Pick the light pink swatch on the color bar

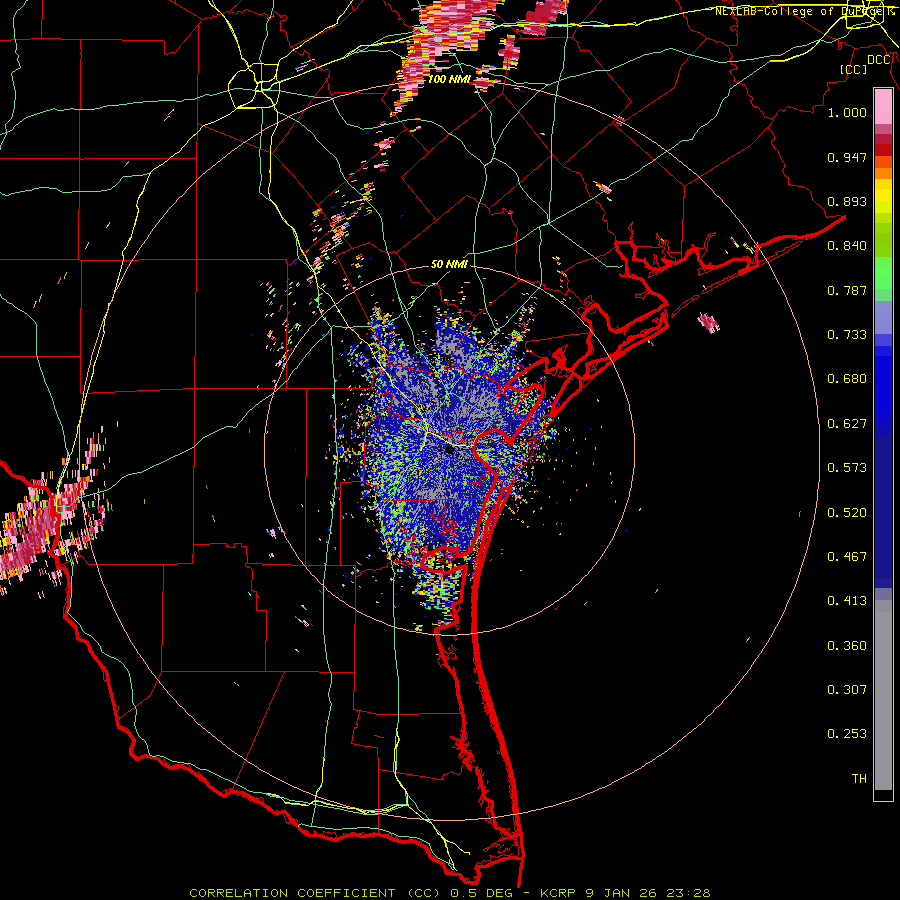click(x=883, y=107)
